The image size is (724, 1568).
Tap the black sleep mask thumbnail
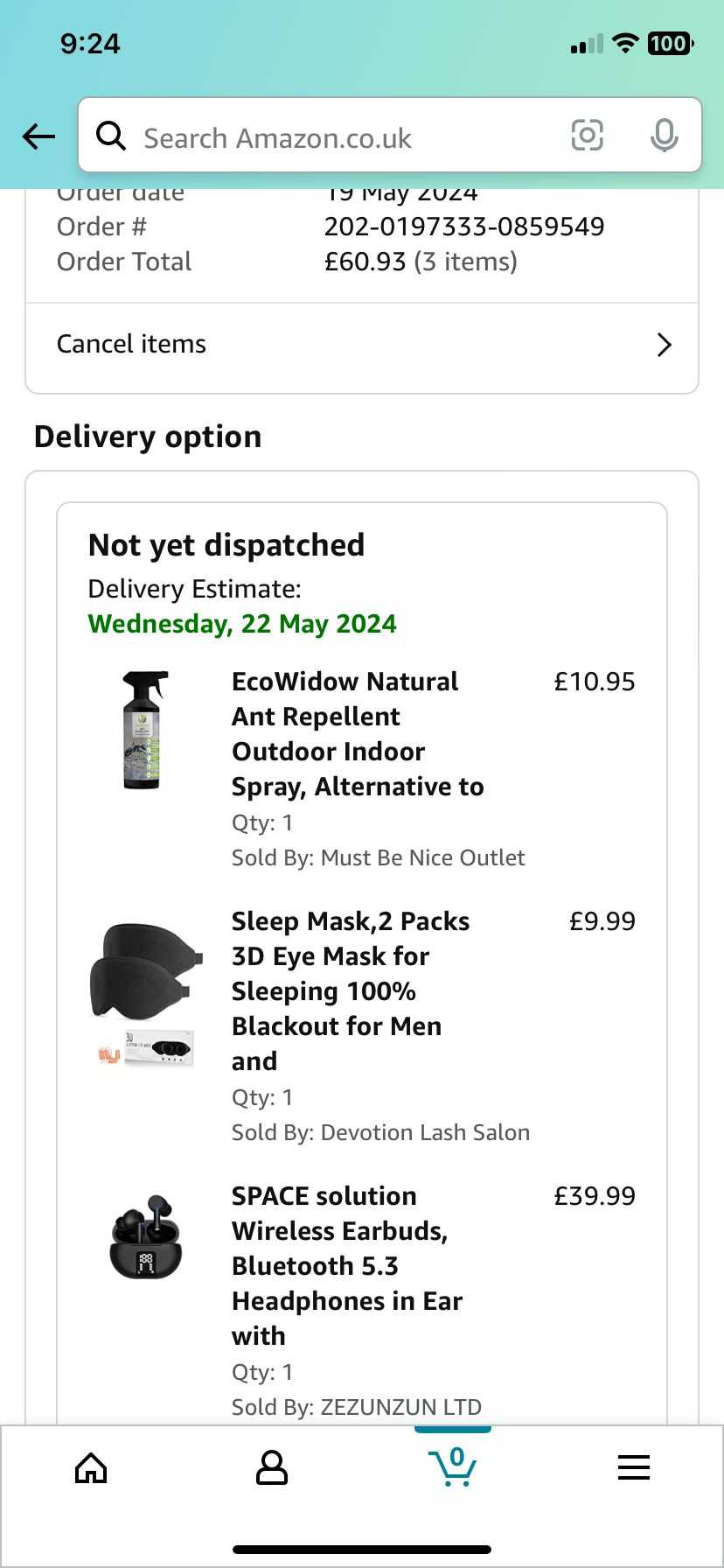pos(145,994)
